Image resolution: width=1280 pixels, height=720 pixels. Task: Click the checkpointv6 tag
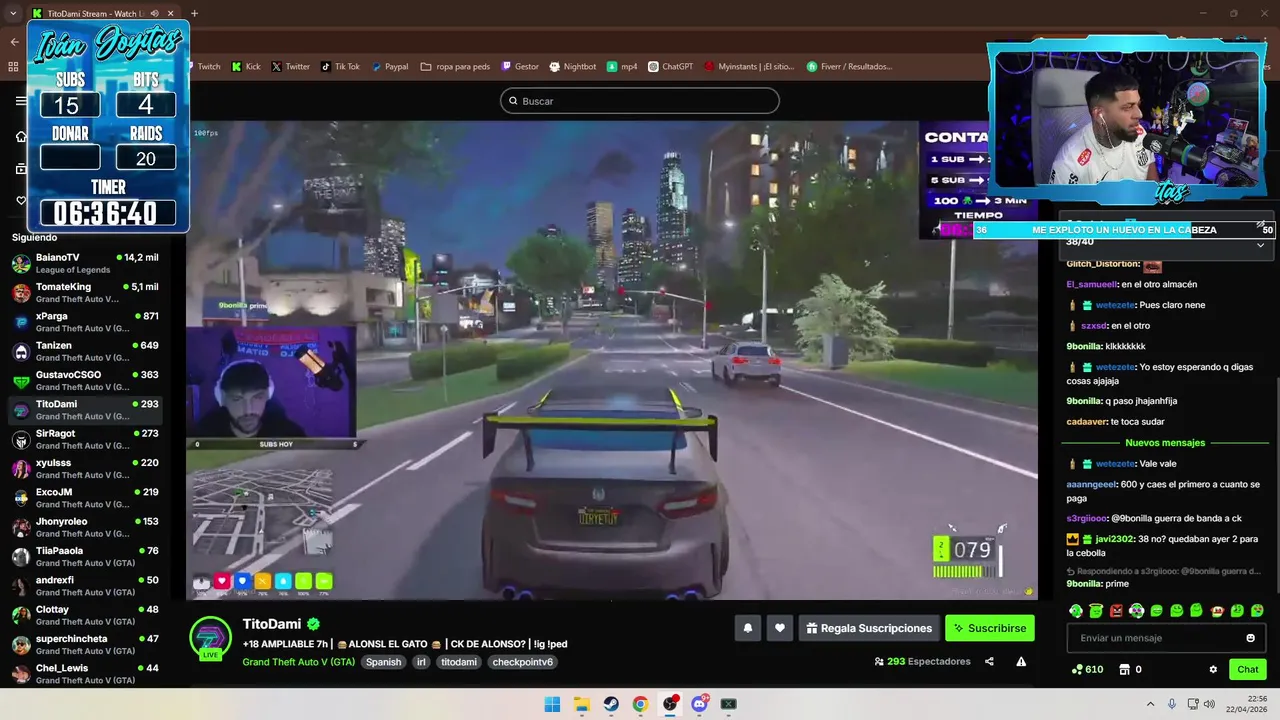point(522,662)
